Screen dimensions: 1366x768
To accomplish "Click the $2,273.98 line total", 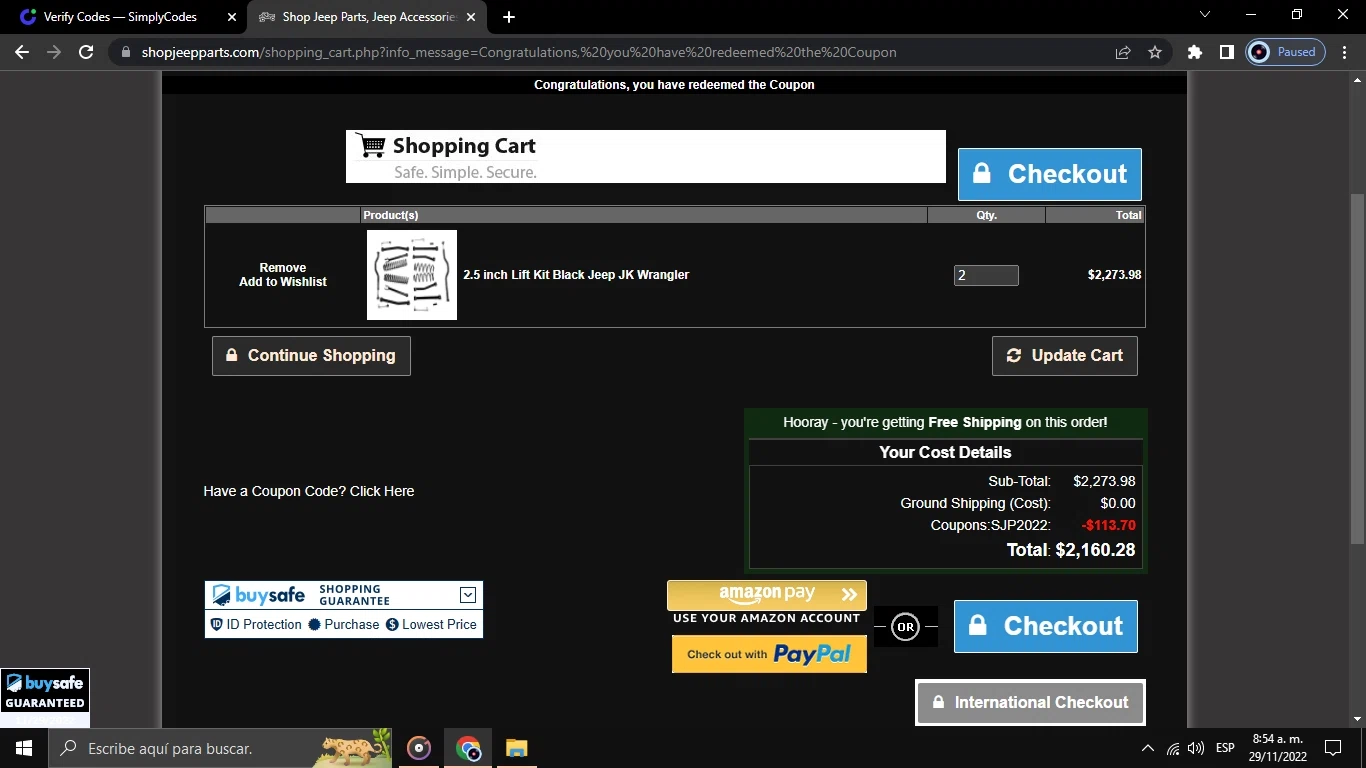I will [1114, 275].
